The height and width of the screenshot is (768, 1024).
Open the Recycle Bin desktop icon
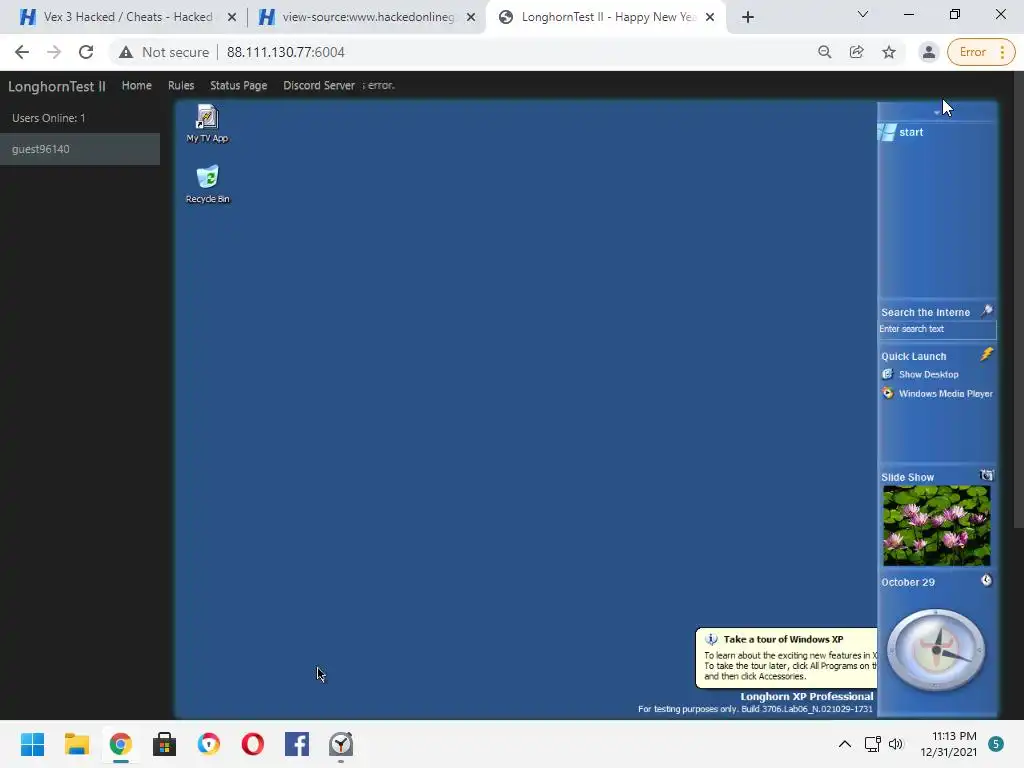[207, 184]
